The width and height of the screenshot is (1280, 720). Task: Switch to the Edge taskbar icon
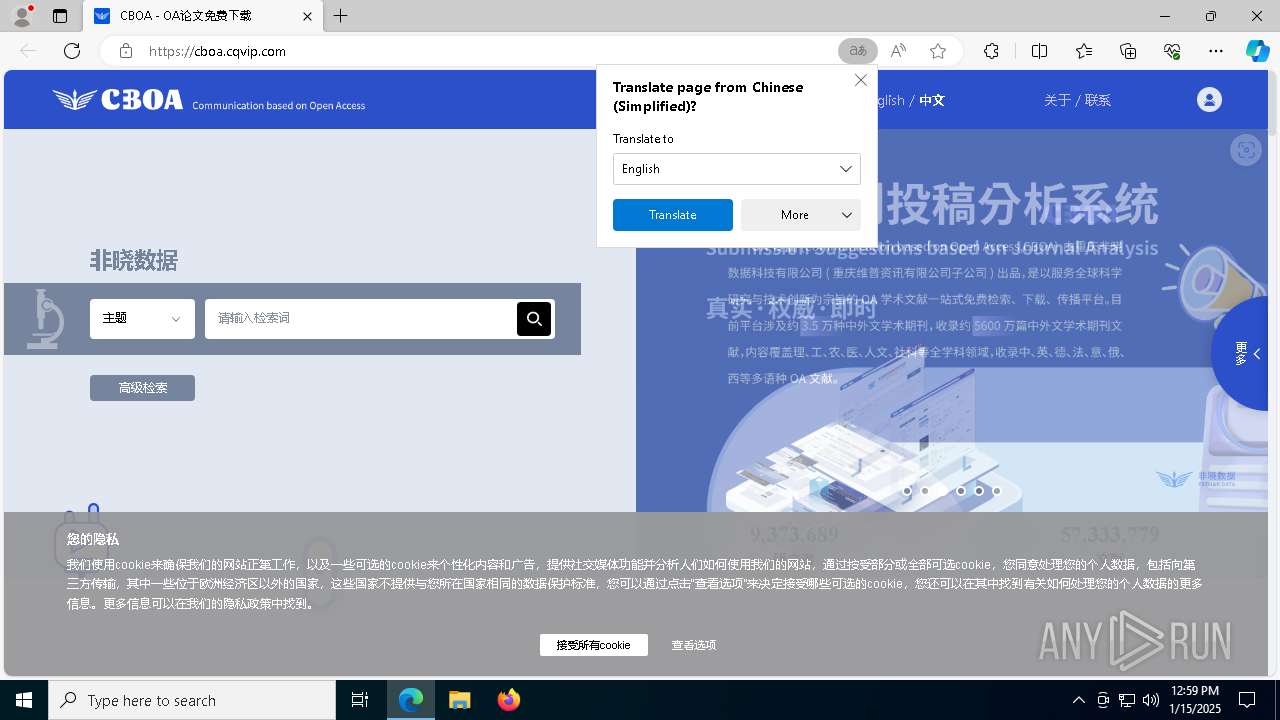click(x=411, y=700)
